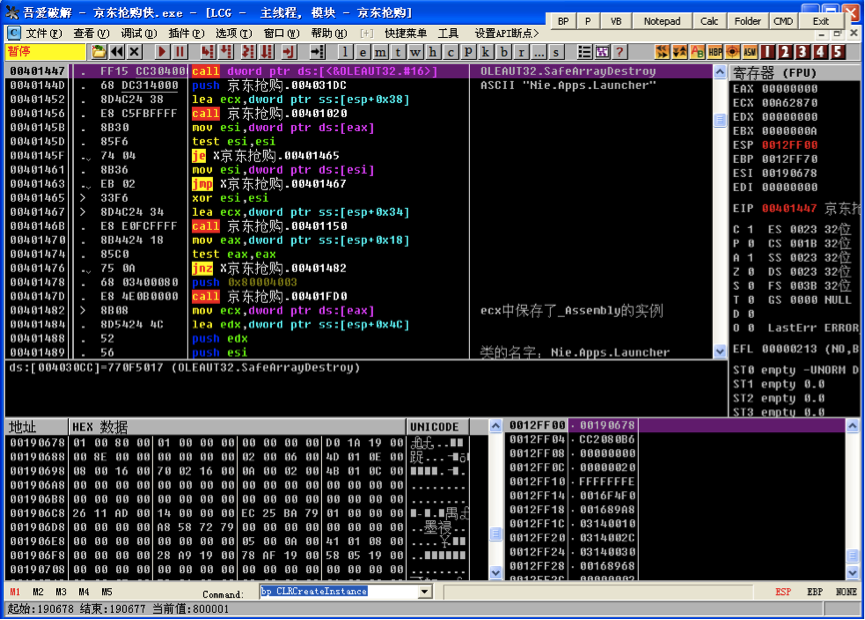Launch Notepad from the toolbar
The image size is (865, 620).
point(662,21)
